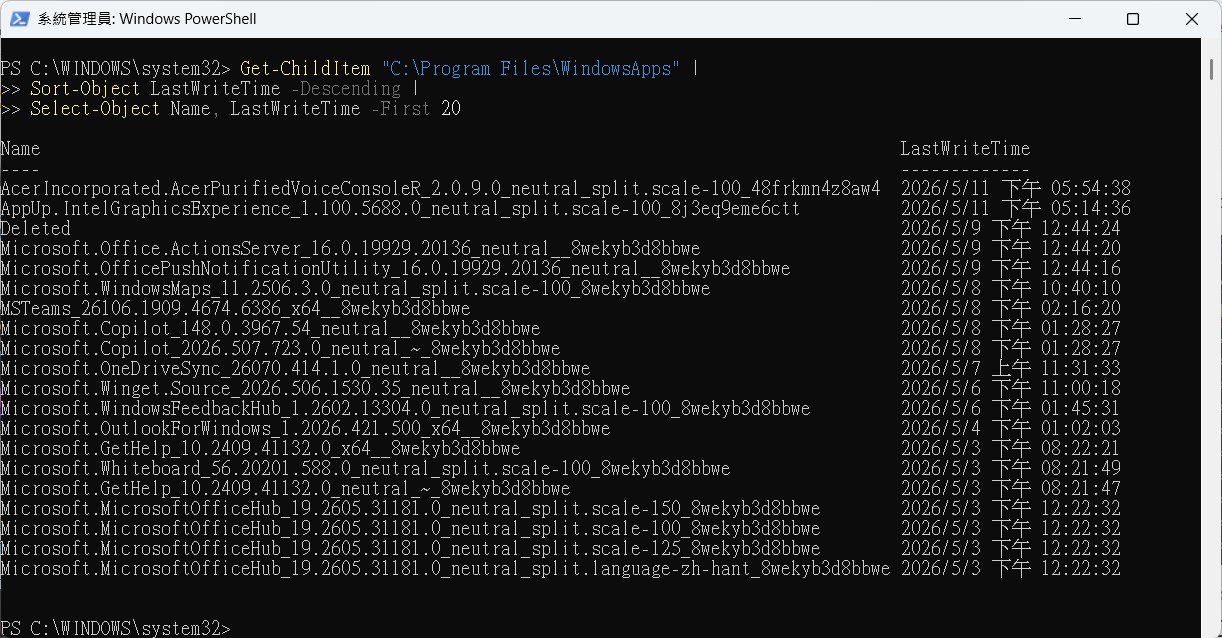Viewport: 1222px width, 638px height.
Task: Click the Select-Object Name, LastWriteTime command line
Action: [231, 108]
